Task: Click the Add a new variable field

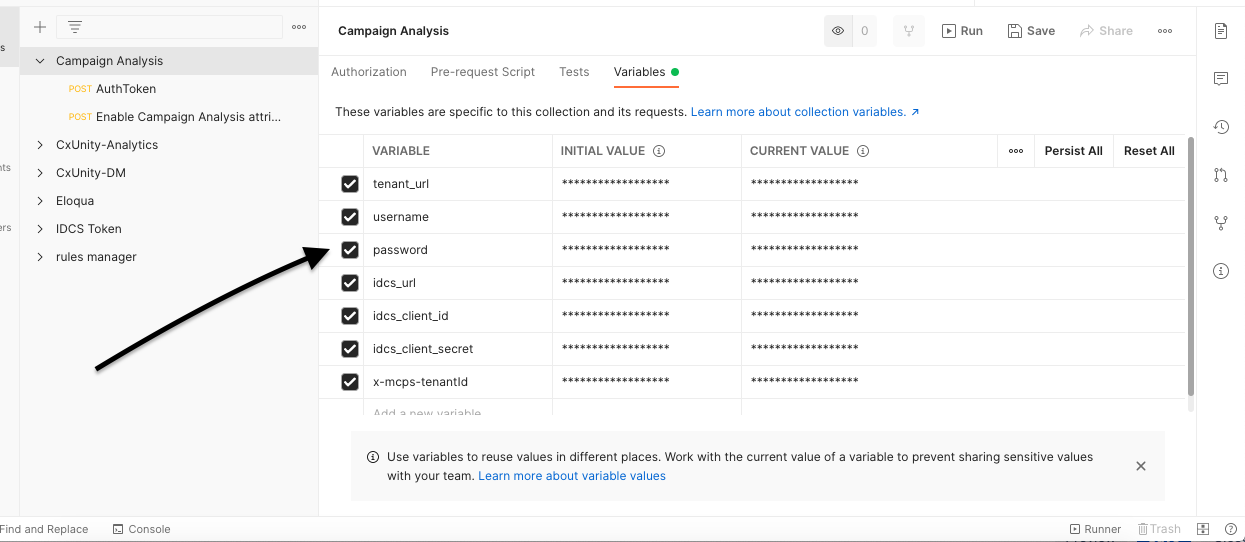Action: [x=427, y=411]
